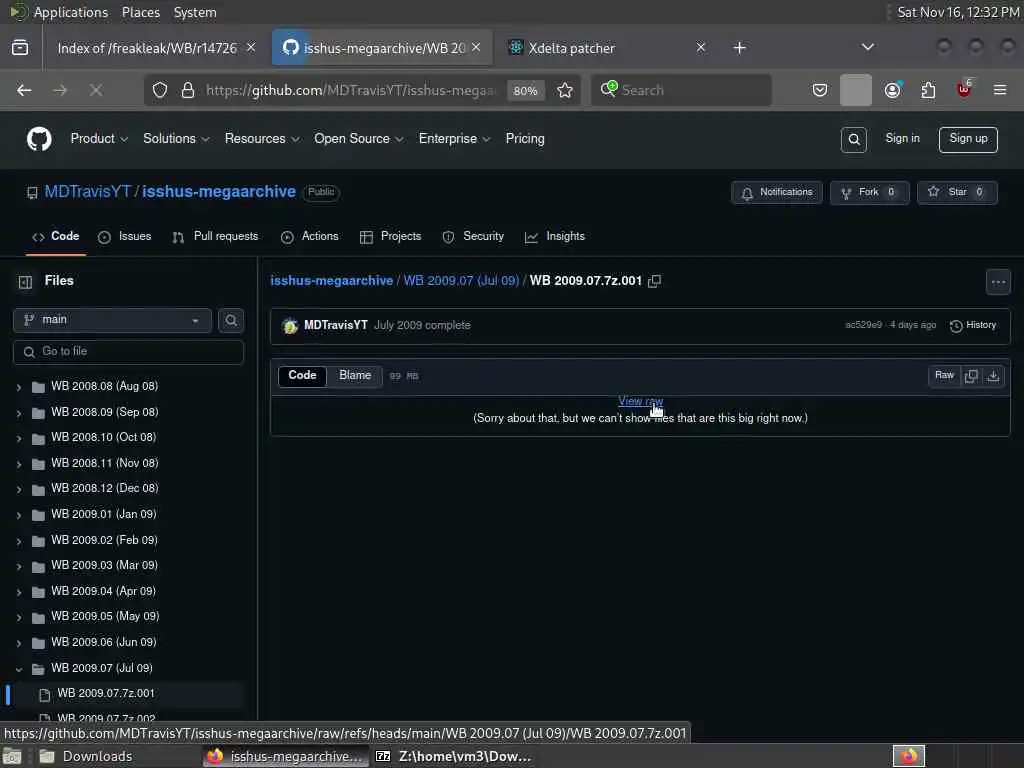Click the View raw link
The width and height of the screenshot is (1024, 768).
click(x=640, y=401)
